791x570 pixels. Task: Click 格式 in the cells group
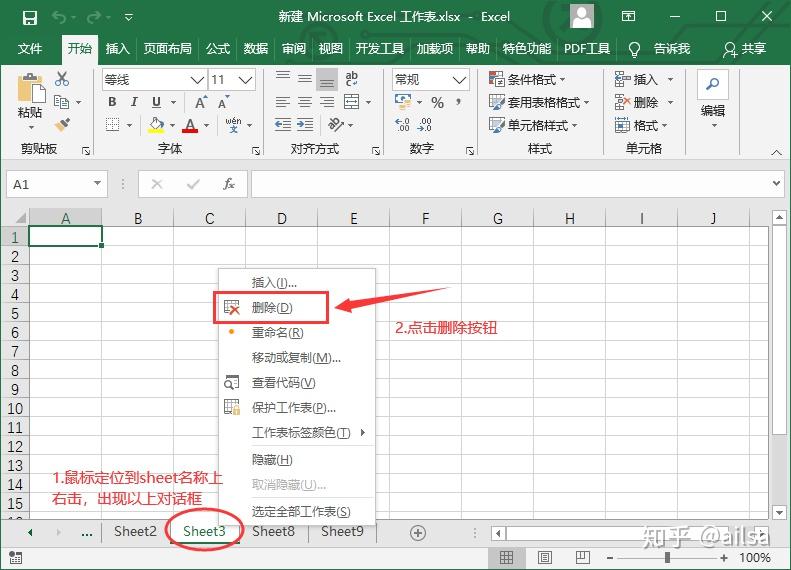click(x=642, y=125)
